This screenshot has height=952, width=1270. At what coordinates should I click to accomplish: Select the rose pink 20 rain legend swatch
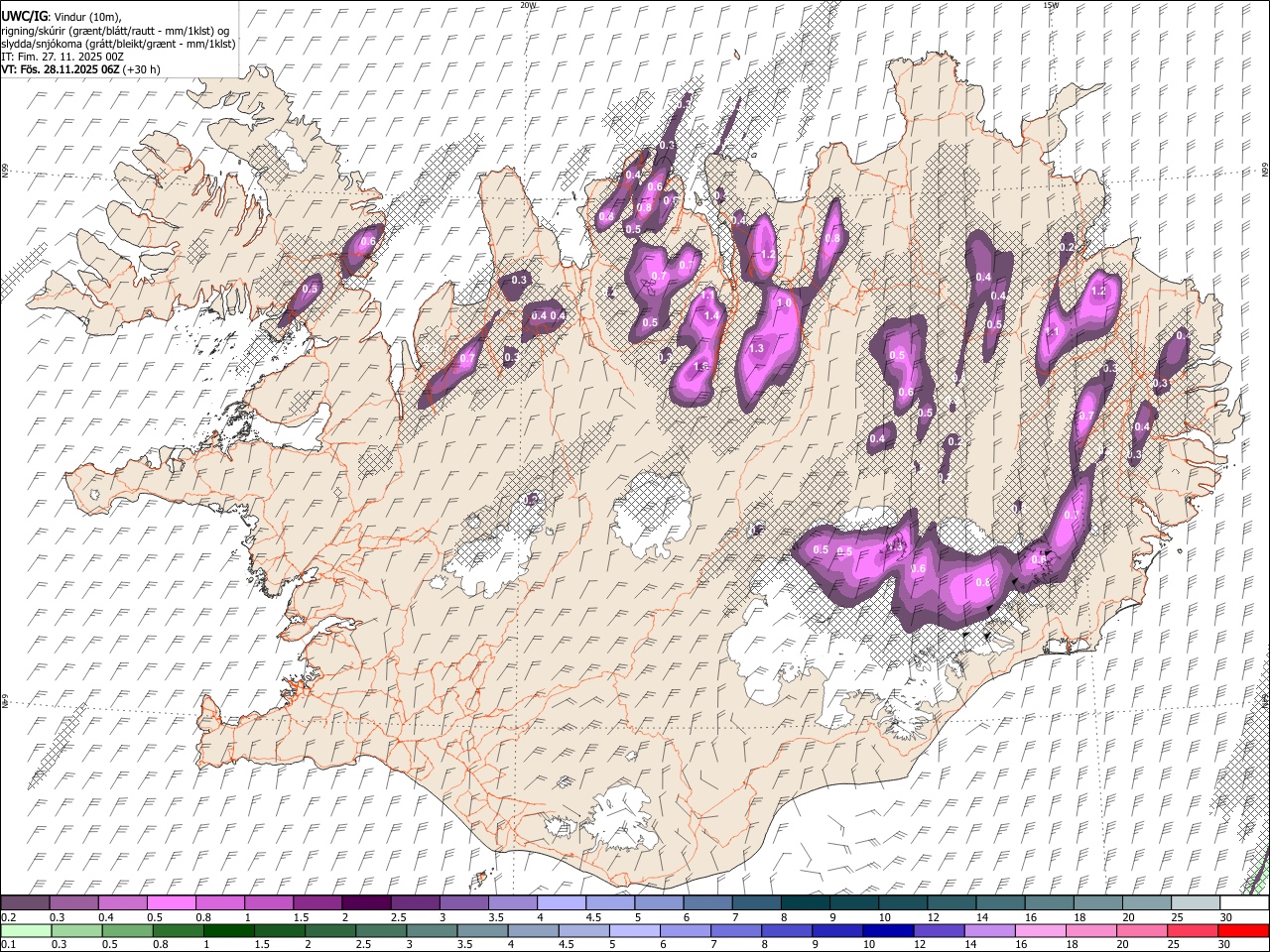[1144, 930]
